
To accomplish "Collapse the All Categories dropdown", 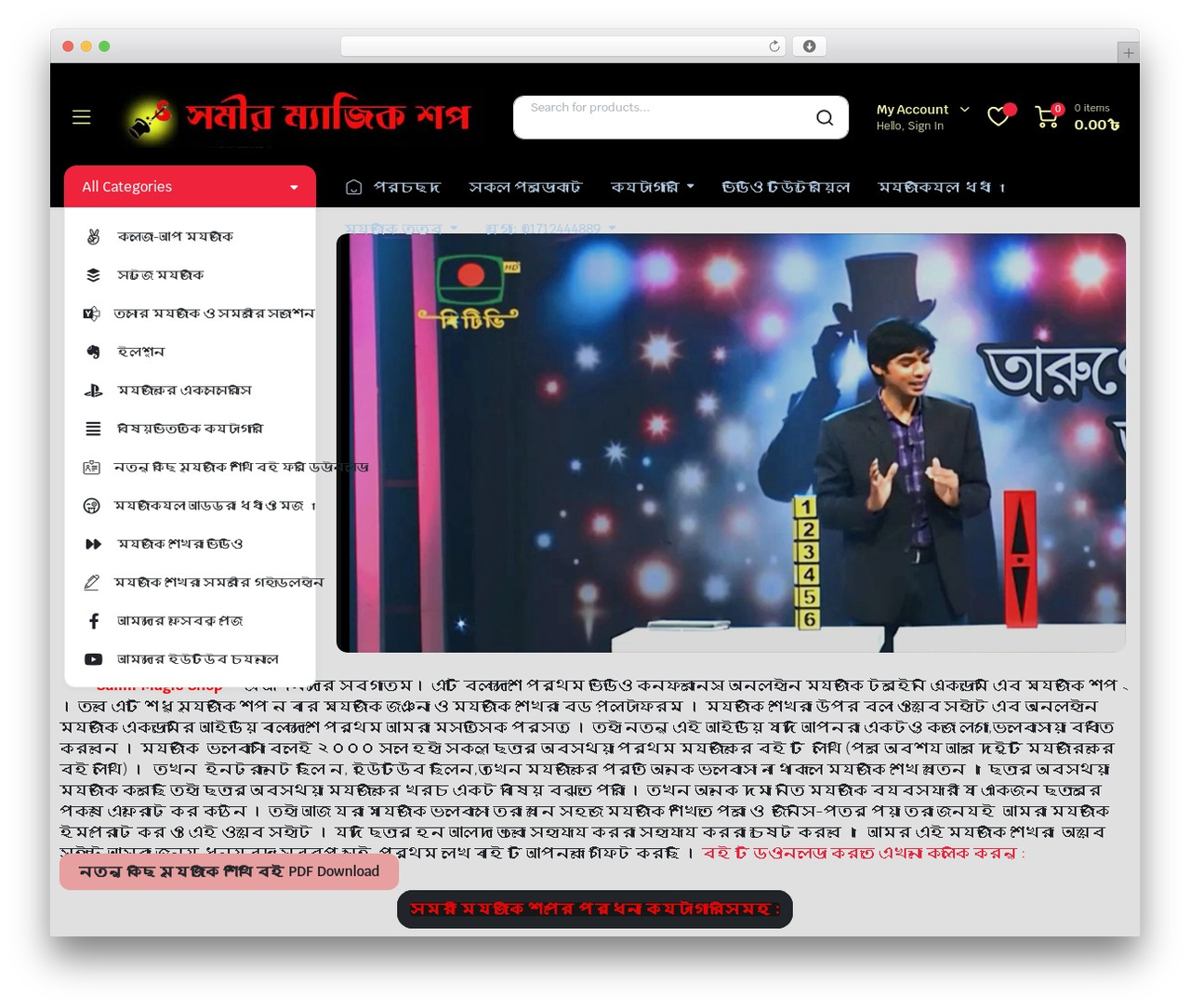I will (x=190, y=187).
